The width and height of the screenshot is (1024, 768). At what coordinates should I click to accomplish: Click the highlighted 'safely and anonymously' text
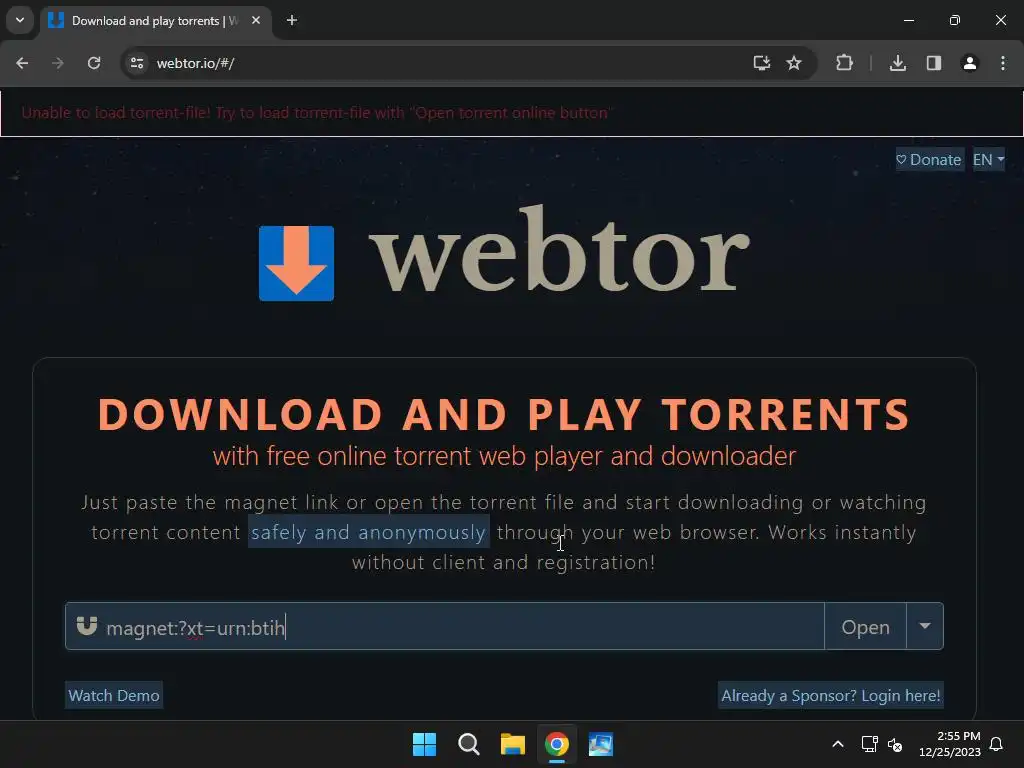[x=368, y=532]
